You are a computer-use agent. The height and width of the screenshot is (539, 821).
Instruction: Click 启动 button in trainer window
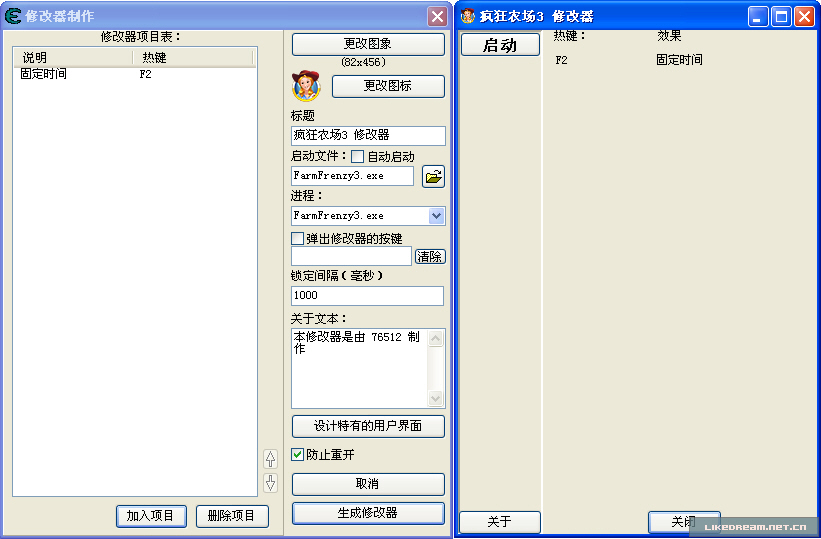coord(500,45)
